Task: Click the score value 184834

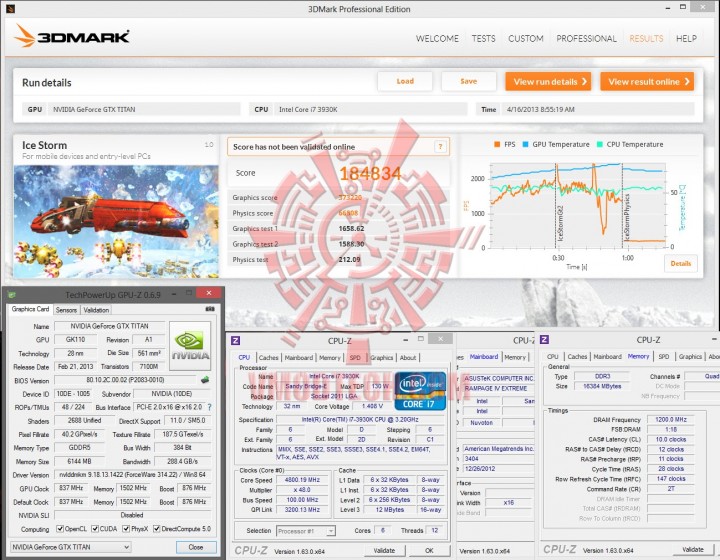Action: click(x=370, y=174)
